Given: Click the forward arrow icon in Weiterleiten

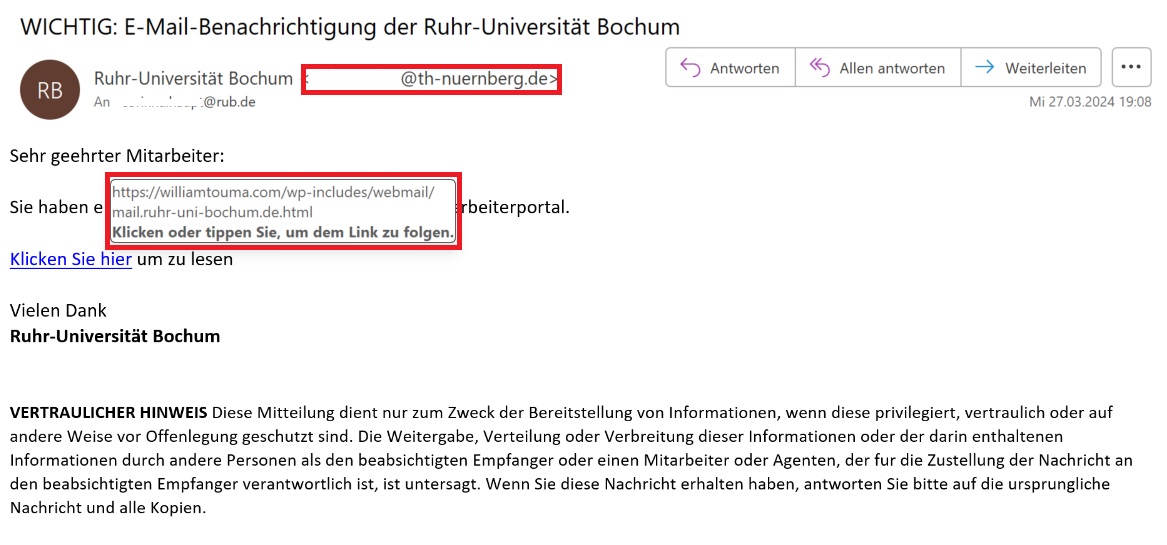Looking at the screenshot, I should pos(985,68).
